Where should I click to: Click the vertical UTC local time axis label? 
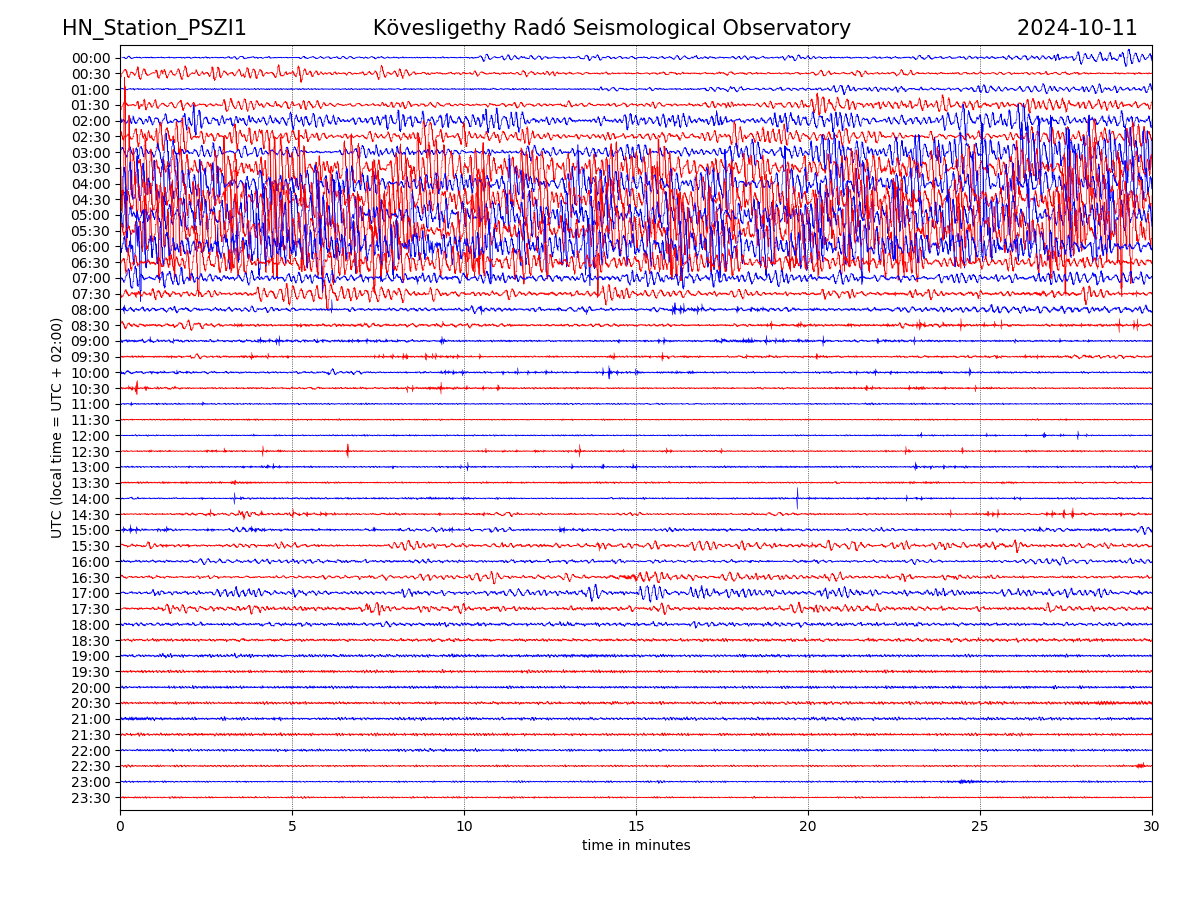[57, 428]
